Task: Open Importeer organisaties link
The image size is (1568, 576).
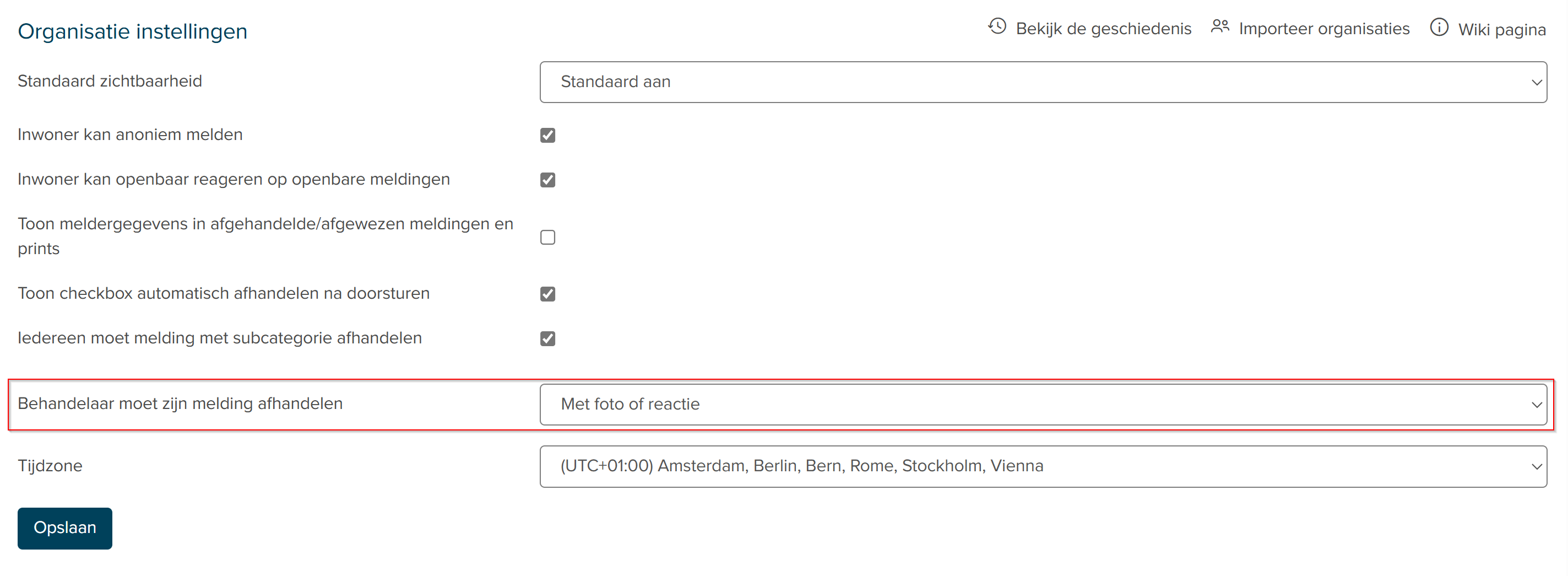Action: 1323,29
